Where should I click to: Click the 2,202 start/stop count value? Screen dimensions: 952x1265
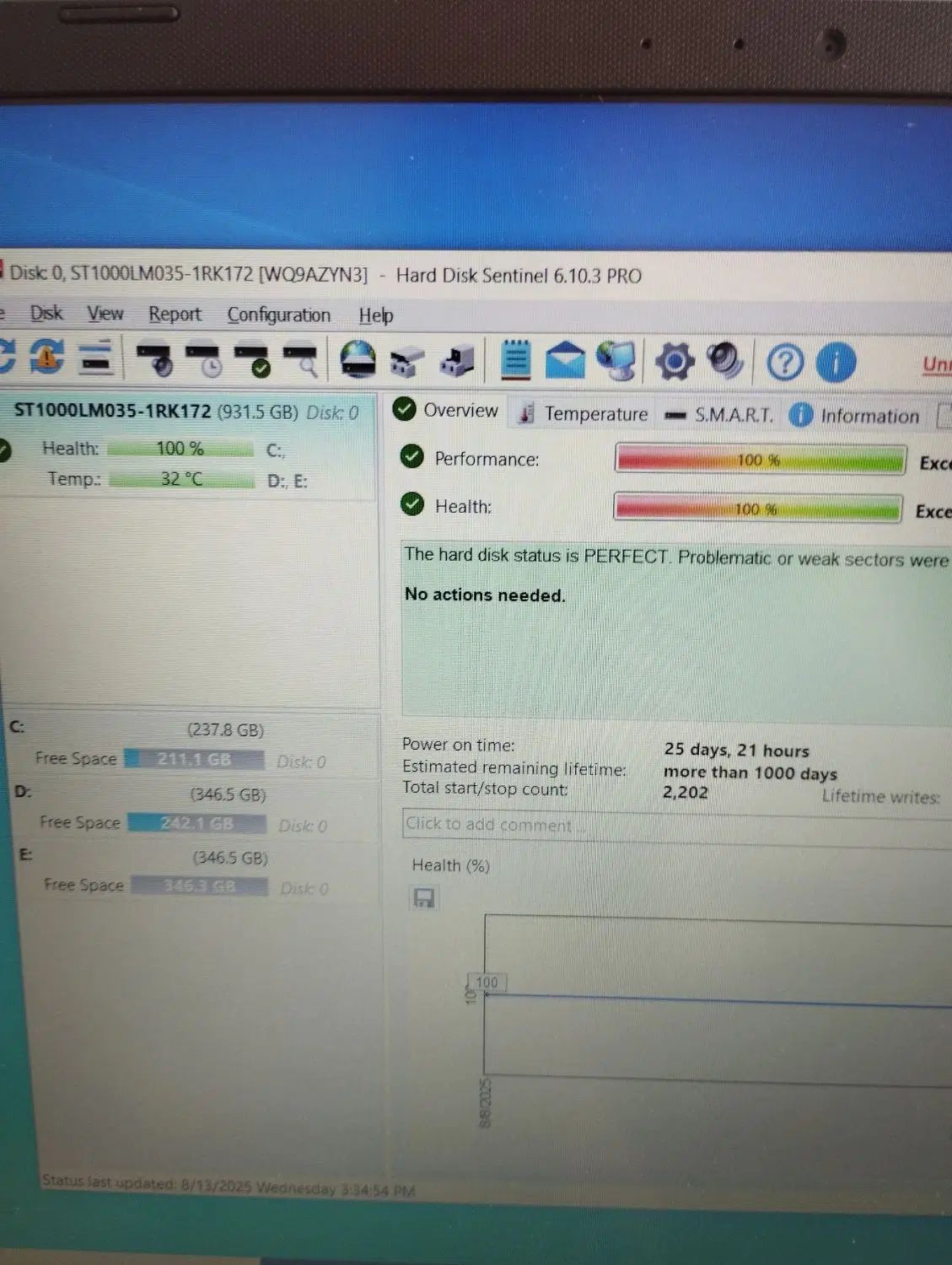point(685,793)
